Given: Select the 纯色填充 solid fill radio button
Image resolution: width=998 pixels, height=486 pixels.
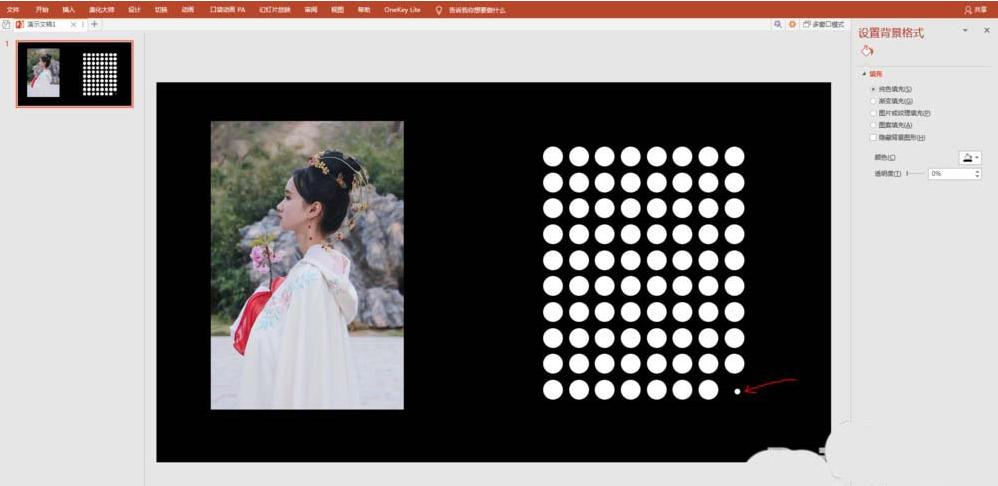Looking at the screenshot, I should coord(873,89).
